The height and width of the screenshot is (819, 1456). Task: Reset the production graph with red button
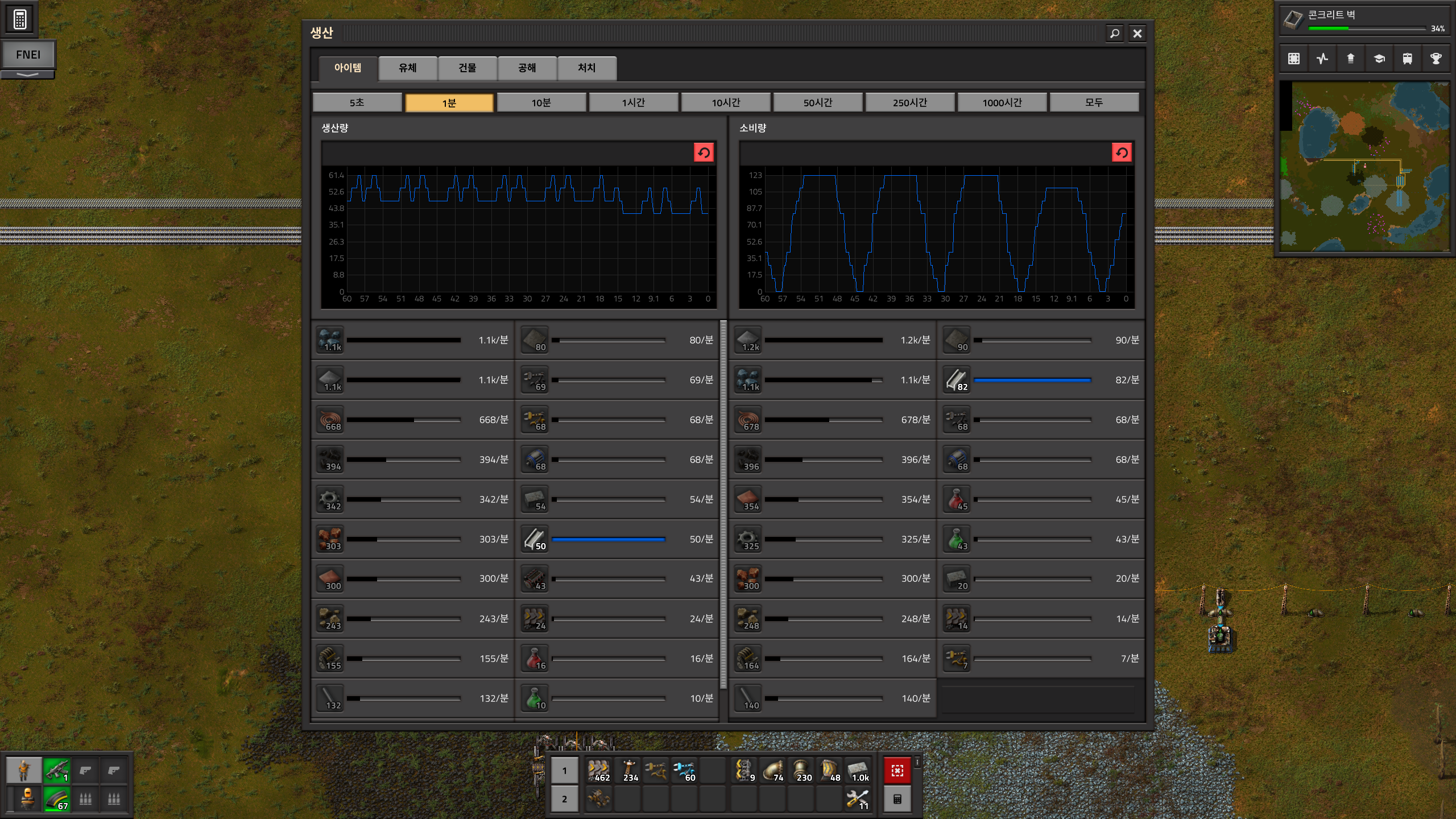click(704, 152)
